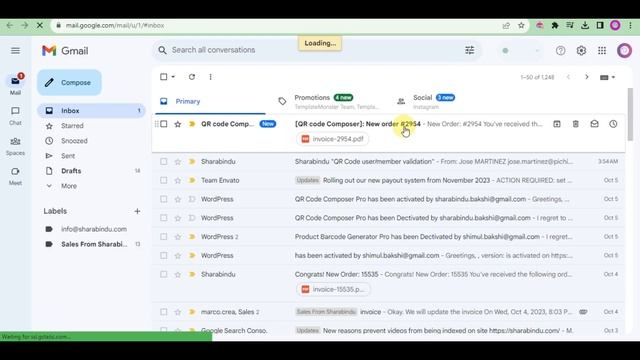Viewport: 640px width, 360px height.
Task: Open browser downloads icon
Action: [x=585, y=25]
